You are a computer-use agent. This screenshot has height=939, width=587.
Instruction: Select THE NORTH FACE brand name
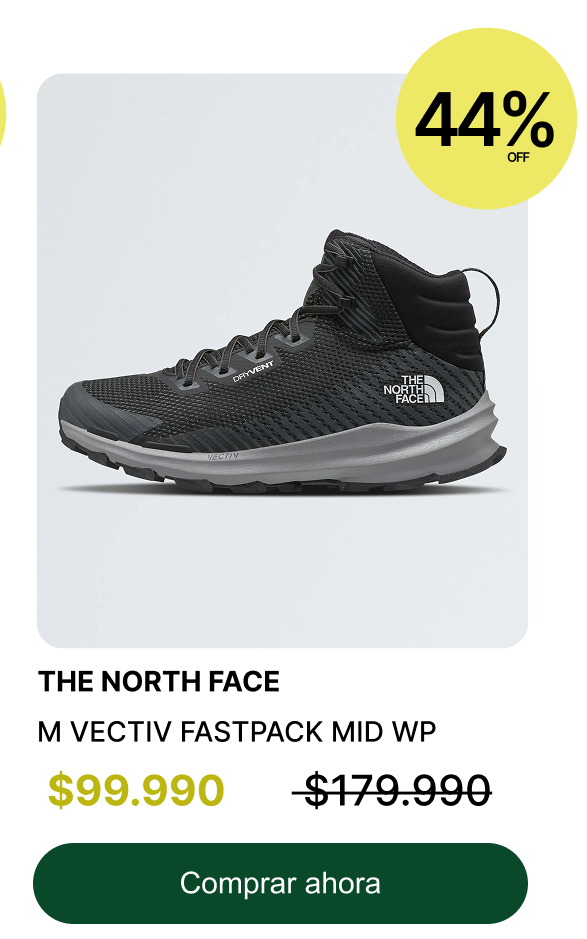159,681
